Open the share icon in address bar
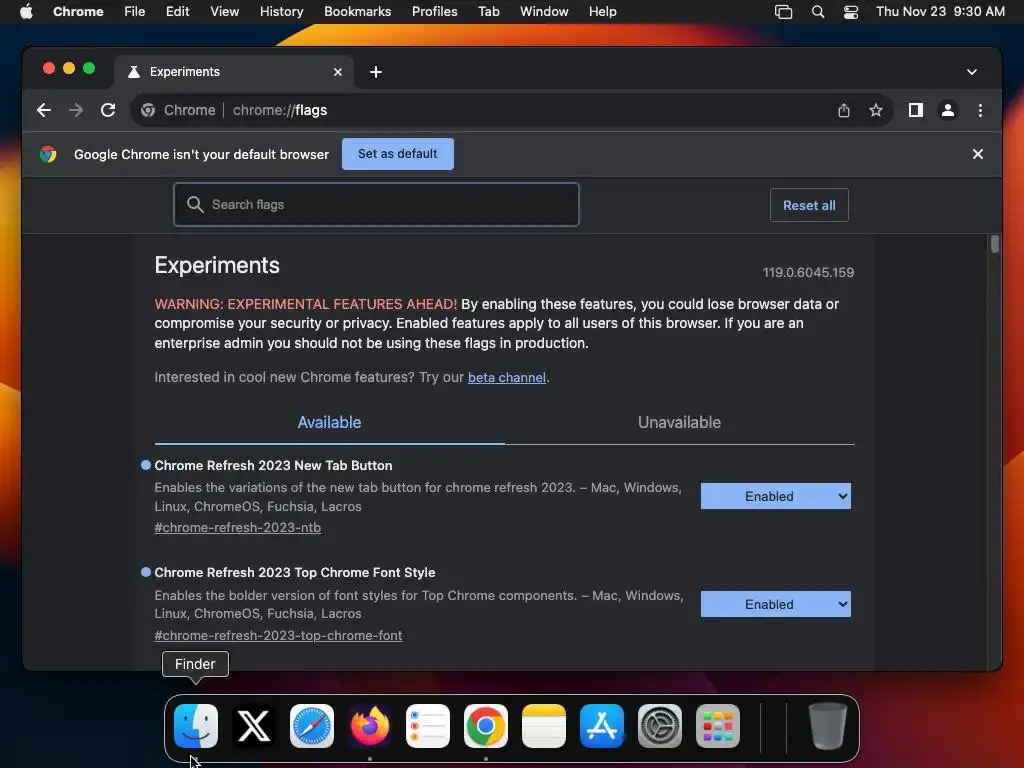The height and width of the screenshot is (768, 1024). (x=844, y=110)
